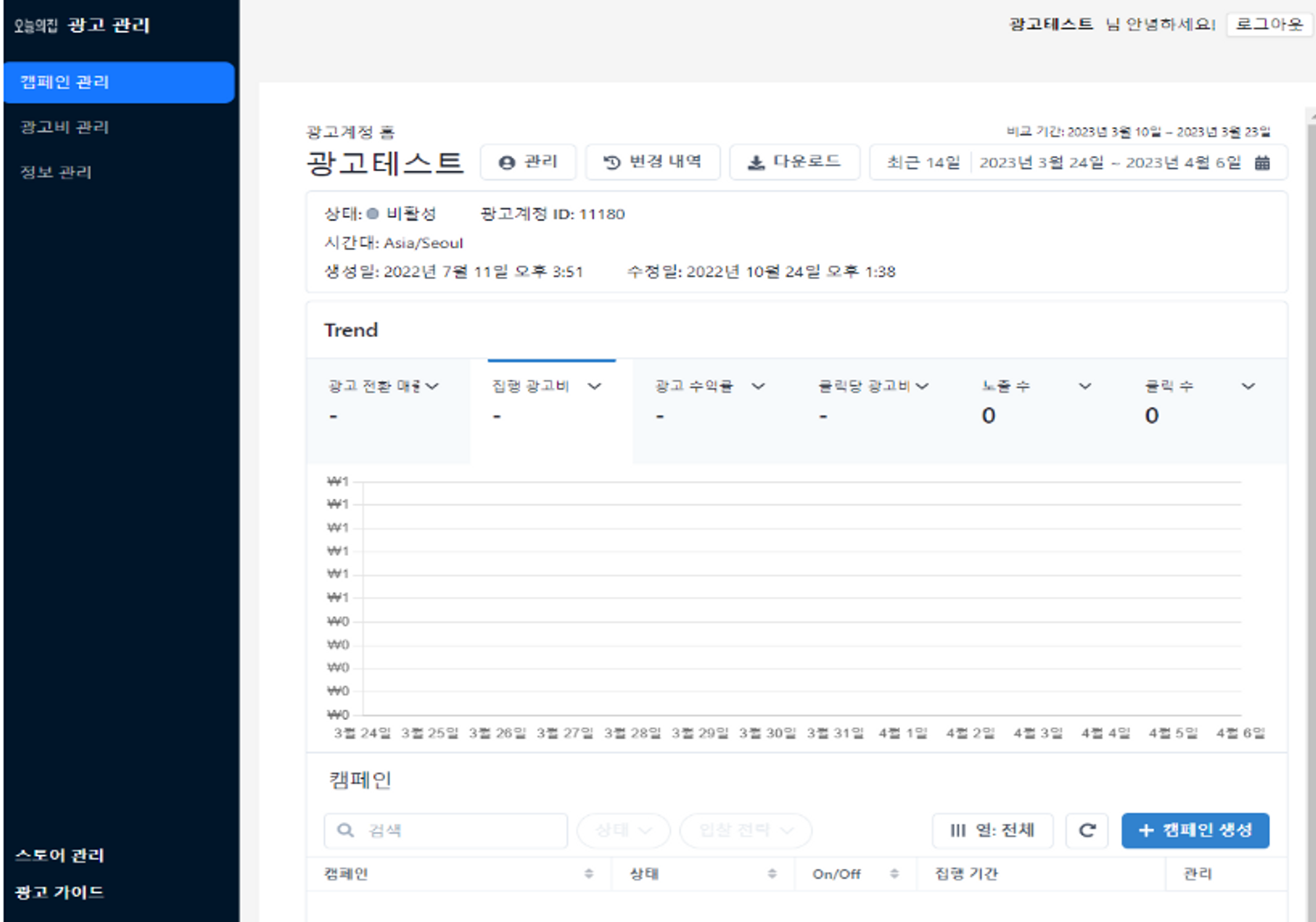Click the 관리 account button
Viewport: 1316px width, 922px height.
(528, 162)
